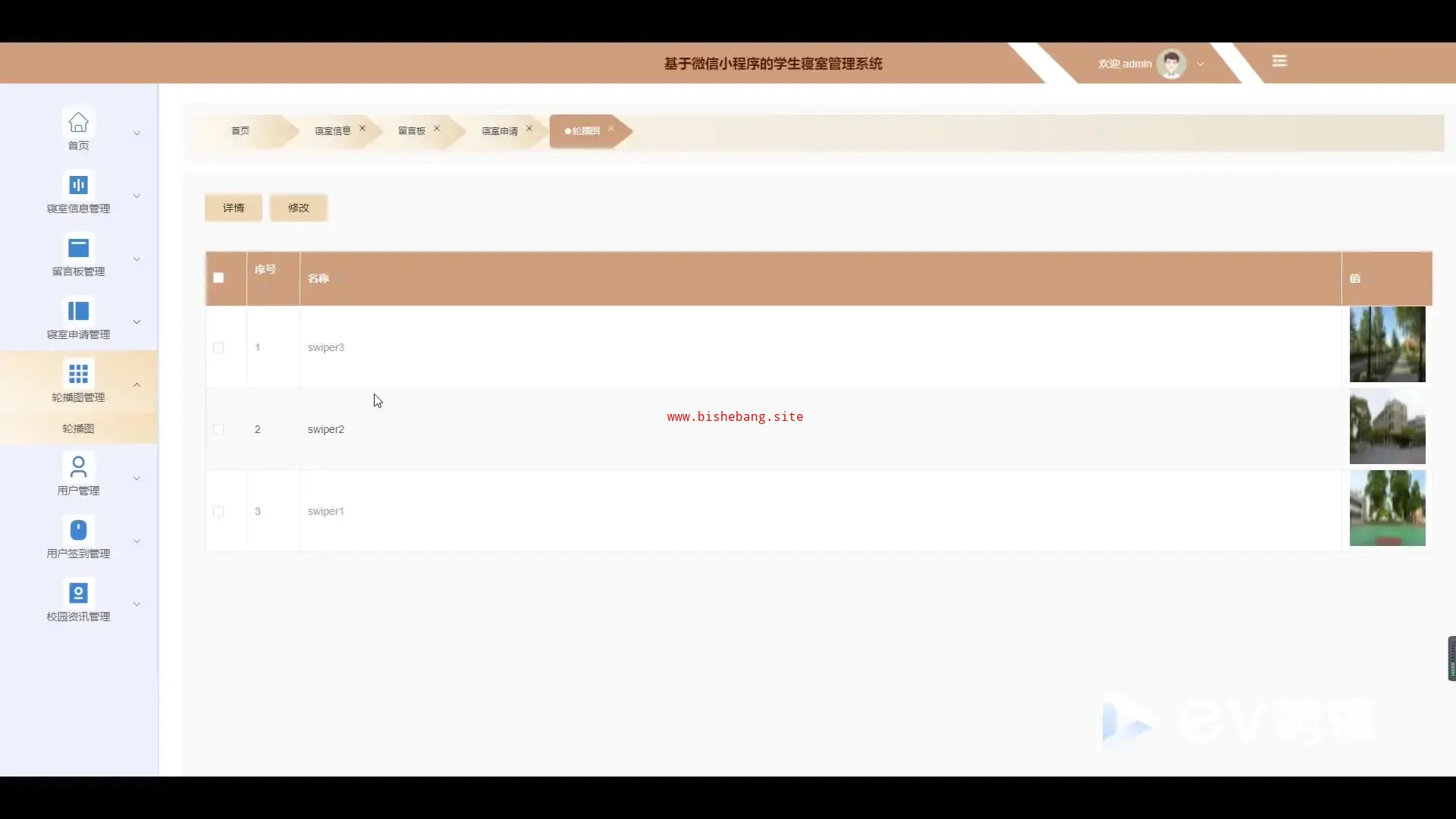Open 寝室信息管理 sidebar icon
This screenshot has height=819, width=1456.
[78, 185]
